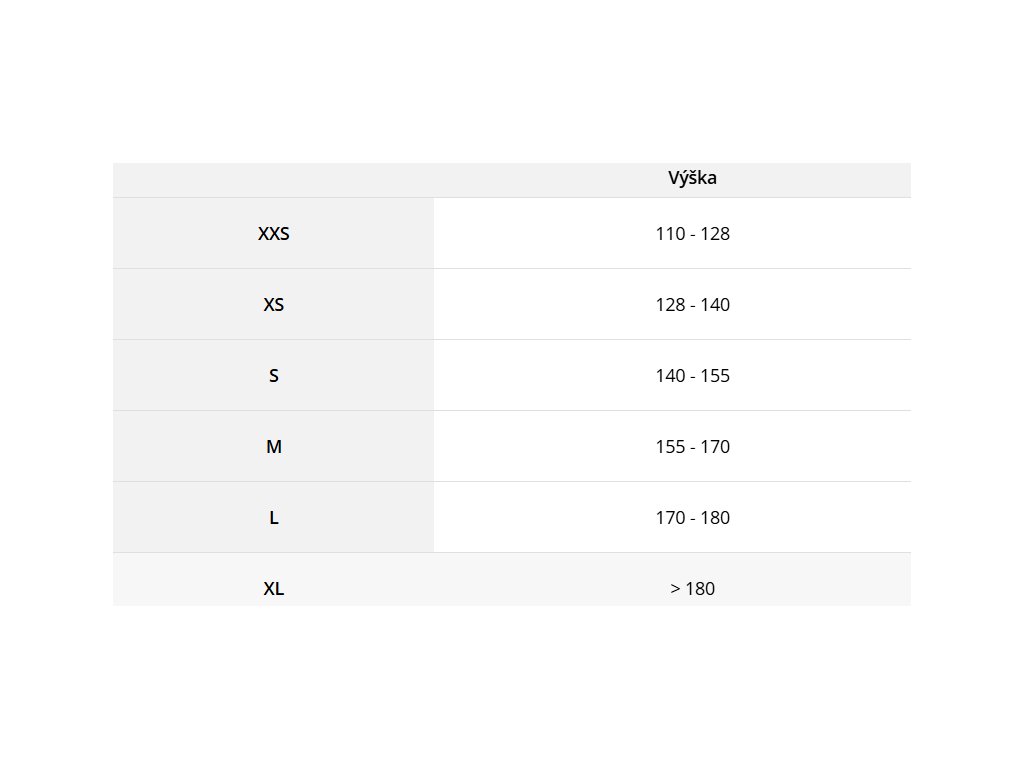The image size is (1024, 768).
Task: Click empty area right of 140 - 155
Action: pos(820,376)
